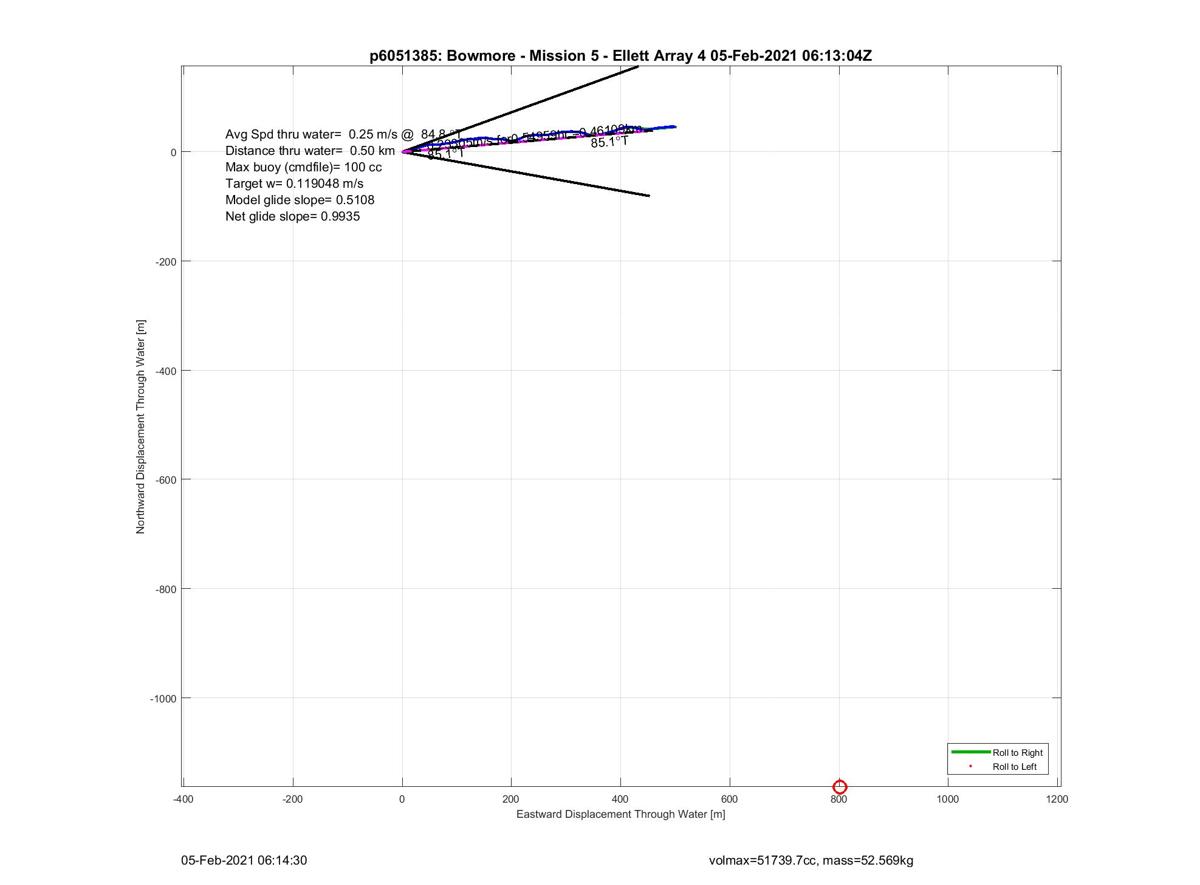
Task: Click the 'Northward Displacement Through Water [m]' axis label
Action: click(x=141, y=426)
